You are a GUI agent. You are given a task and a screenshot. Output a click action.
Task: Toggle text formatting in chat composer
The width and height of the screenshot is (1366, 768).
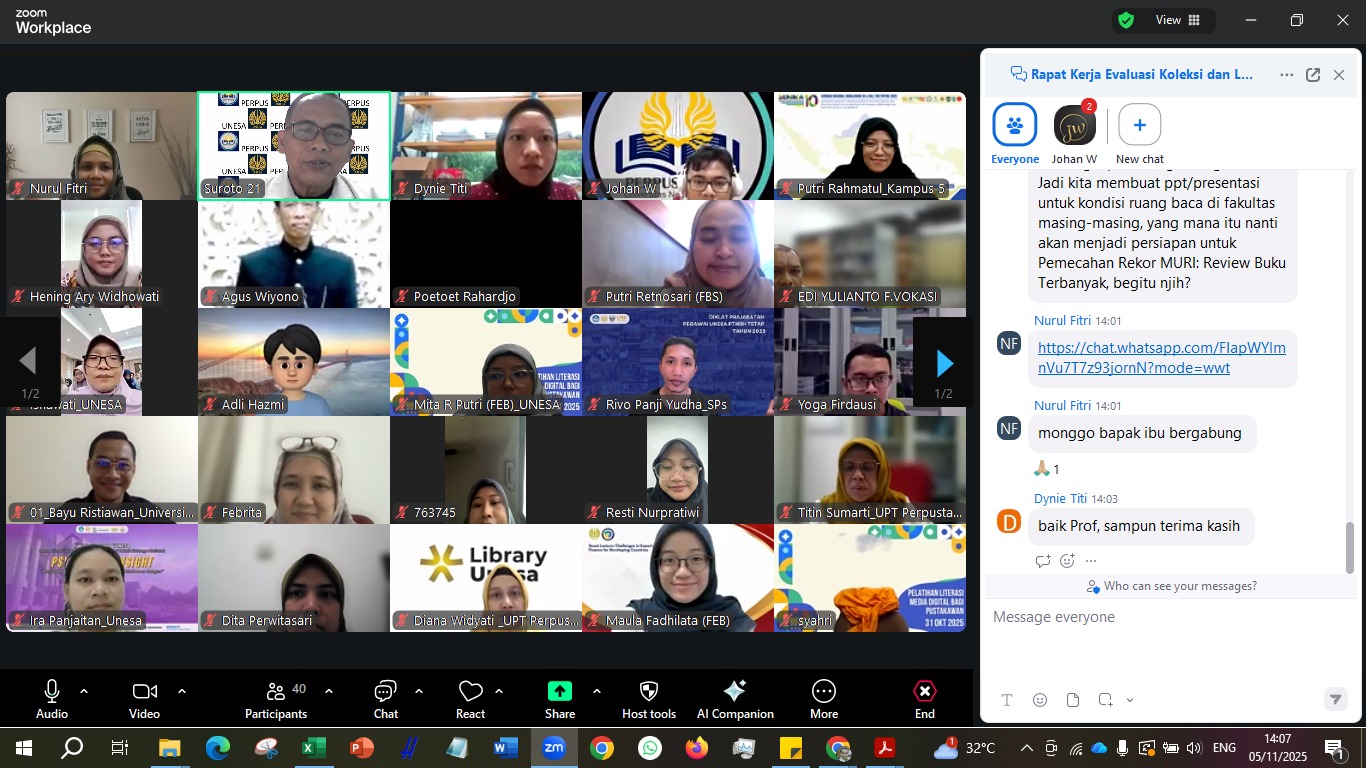1007,700
